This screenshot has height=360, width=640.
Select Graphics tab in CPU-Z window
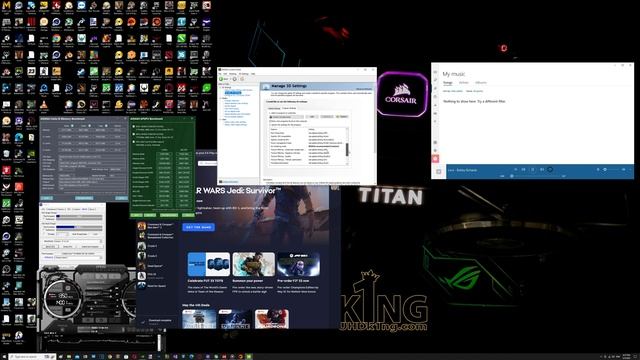tap(76, 209)
